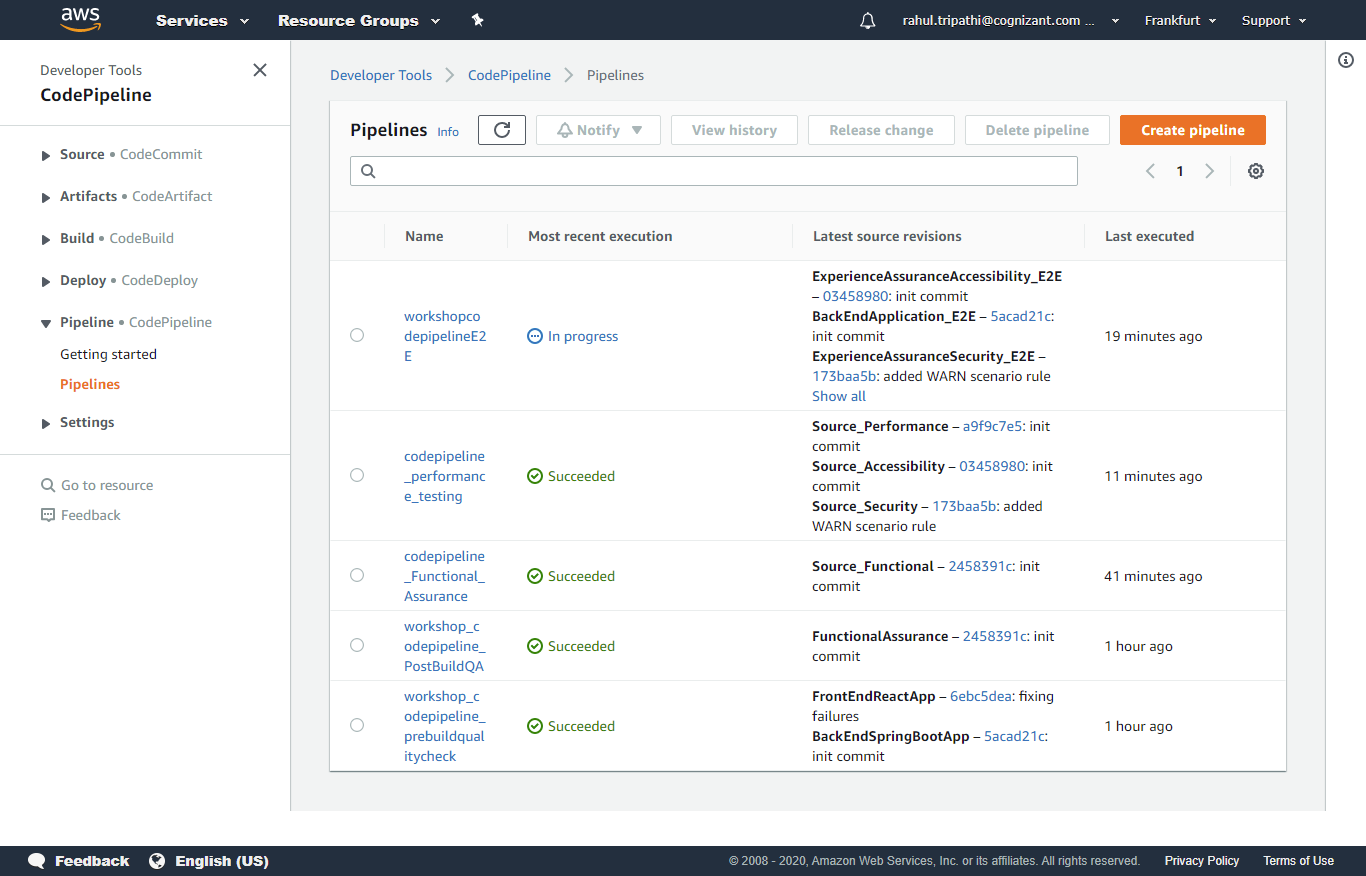Click the info circle icon at right edge
This screenshot has height=876, width=1366.
(x=1346, y=60)
